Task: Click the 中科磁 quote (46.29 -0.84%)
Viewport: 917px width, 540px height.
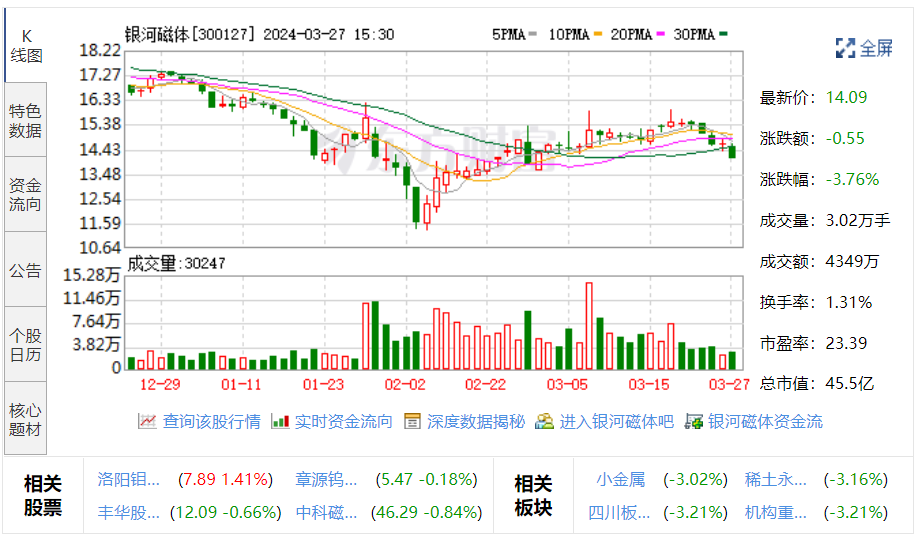Action: point(426,512)
